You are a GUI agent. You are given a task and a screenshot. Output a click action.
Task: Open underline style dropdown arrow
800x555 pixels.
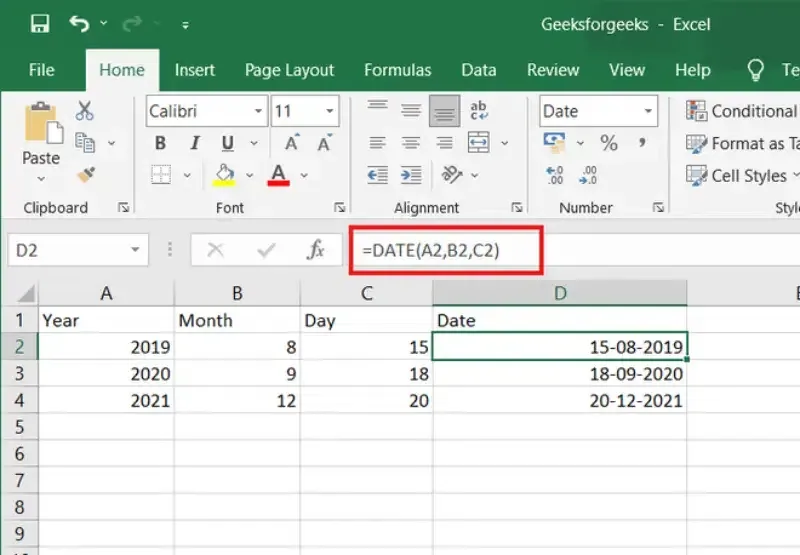point(254,143)
